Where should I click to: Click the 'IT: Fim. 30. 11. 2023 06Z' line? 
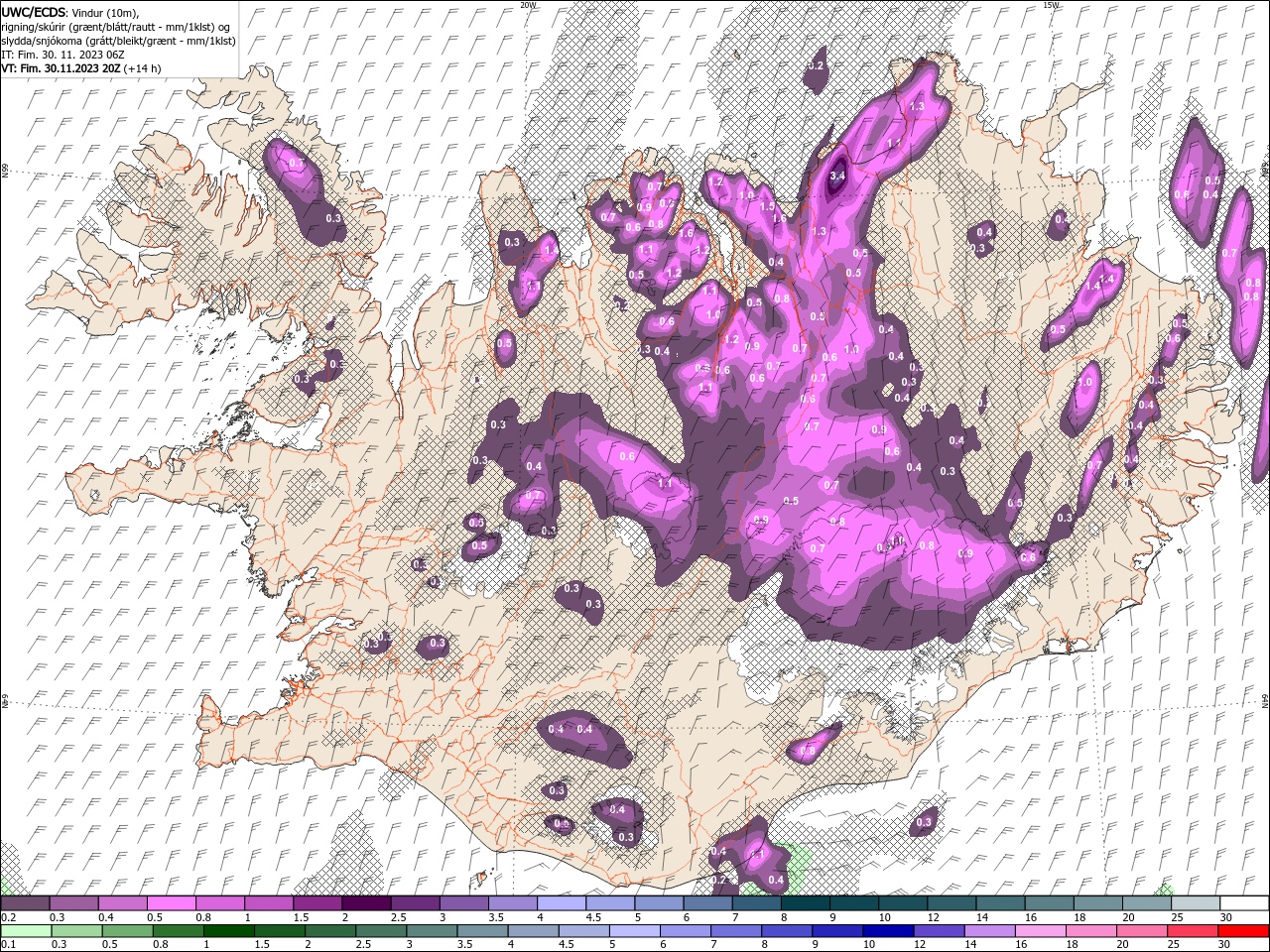63,55
